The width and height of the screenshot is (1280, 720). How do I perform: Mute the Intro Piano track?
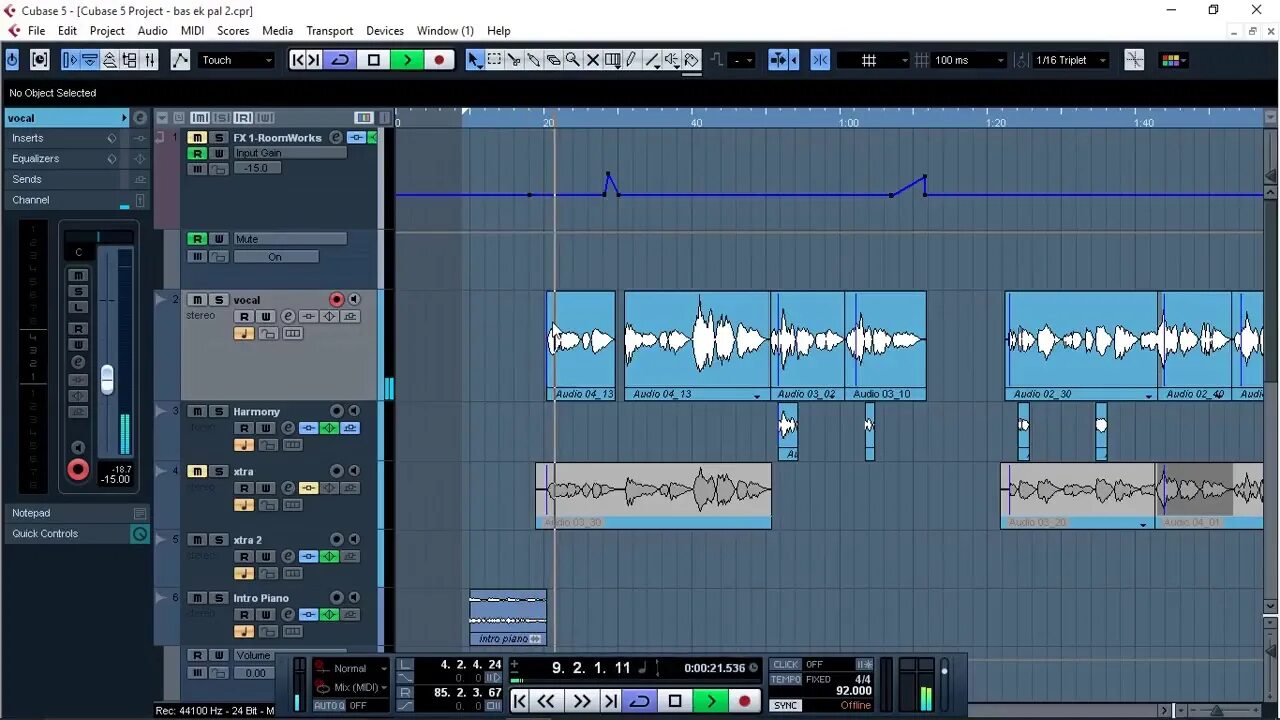point(198,598)
